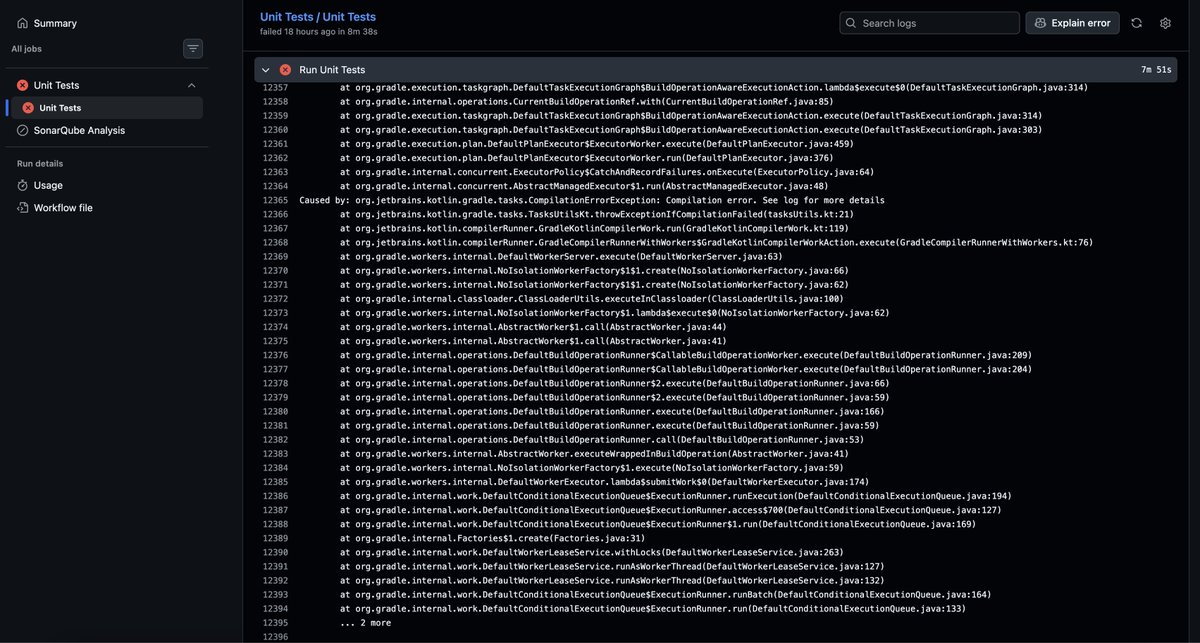Open the jobs filter button
1200x643 pixels.
[193, 48]
